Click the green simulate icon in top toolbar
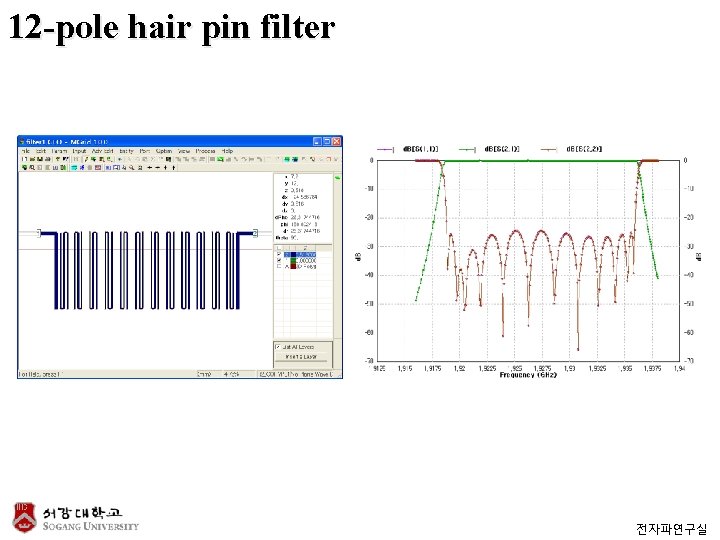 pyautogui.click(x=220, y=159)
